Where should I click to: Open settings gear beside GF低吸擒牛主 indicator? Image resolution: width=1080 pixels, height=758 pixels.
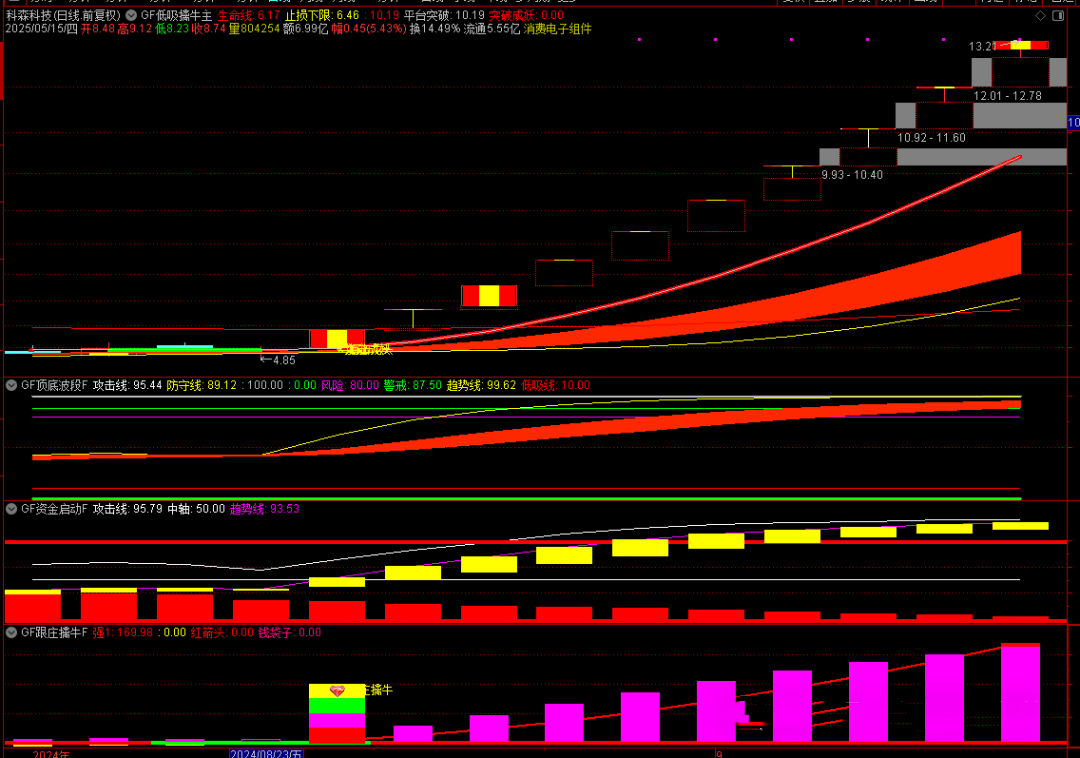tap(132, 16)
